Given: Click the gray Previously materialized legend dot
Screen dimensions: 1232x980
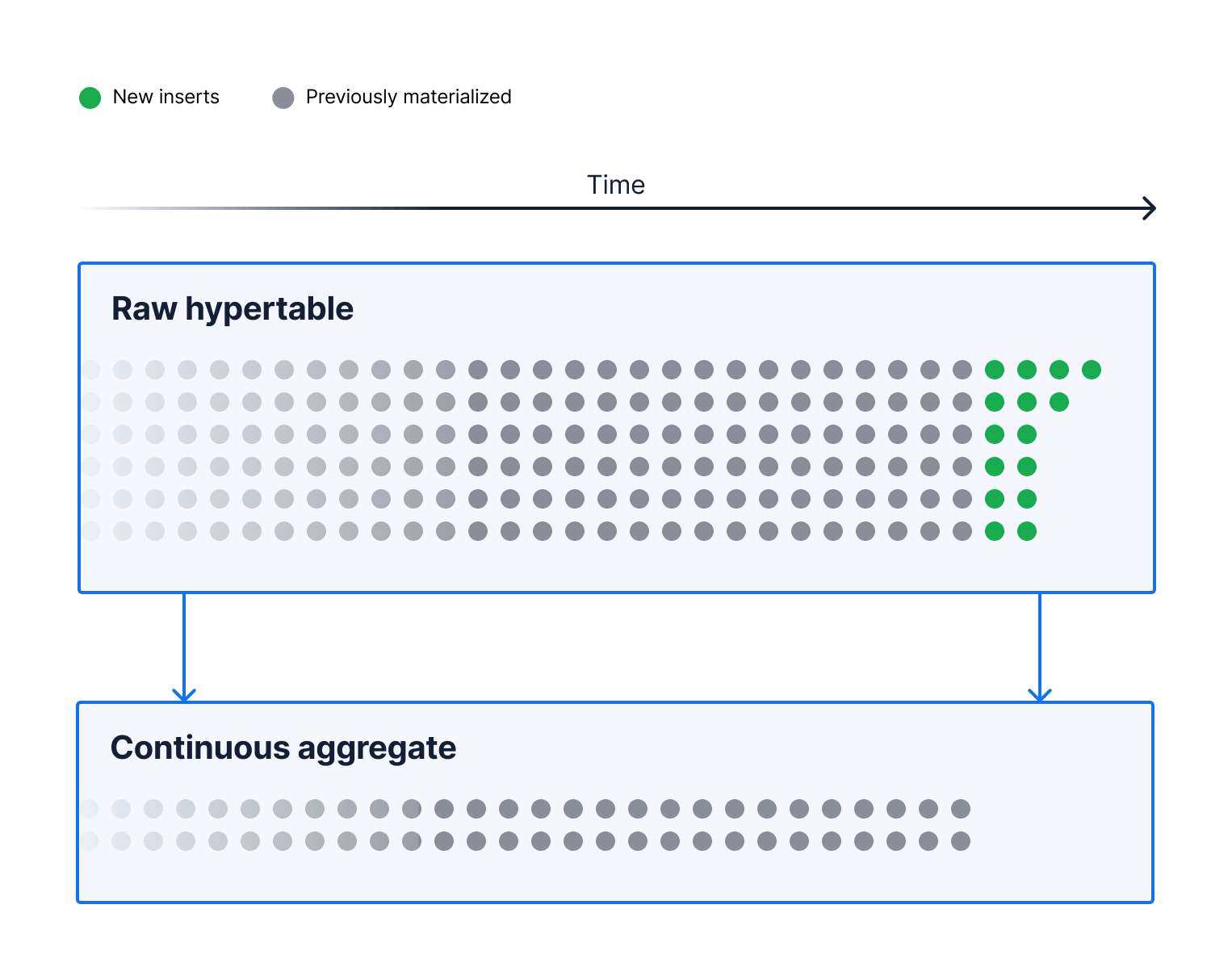Looking at the screenshot, I should point(283,98).
